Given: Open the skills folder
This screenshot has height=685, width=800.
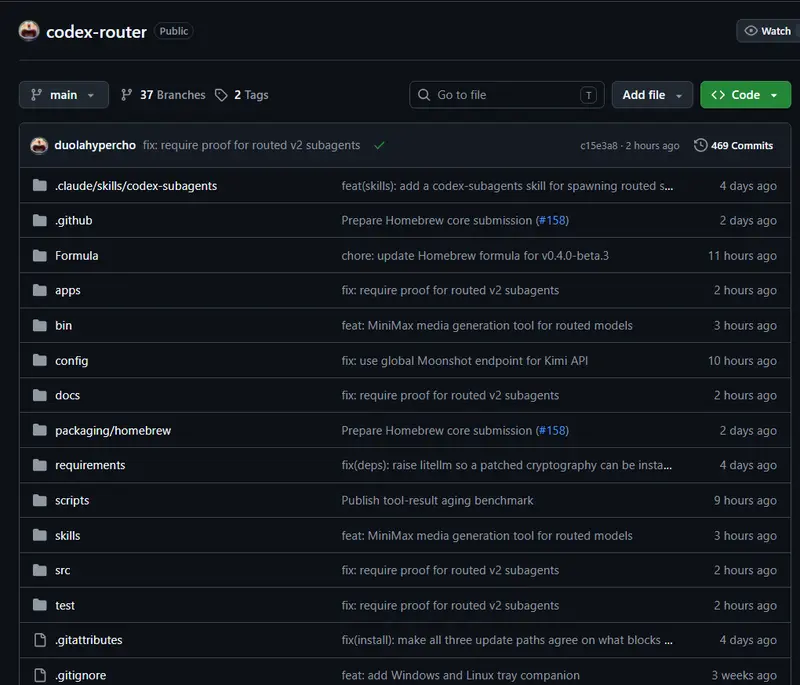Looking at the screenshot, I should click(67, 536).
